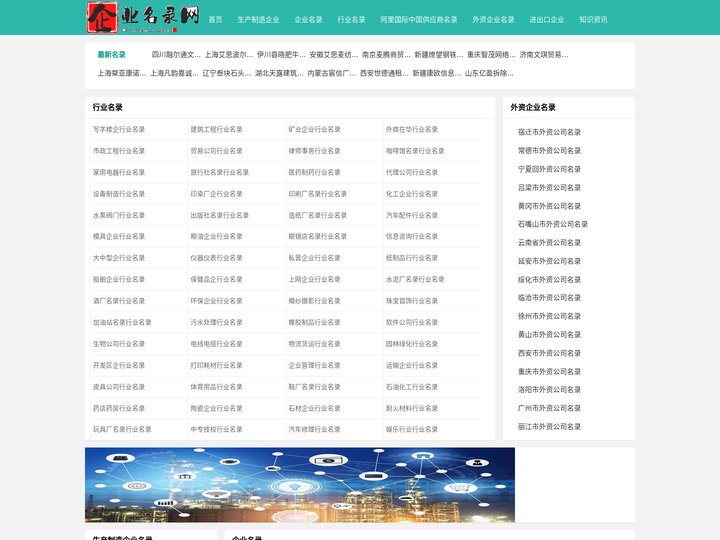The height and width of the screenshot is (540, 720).
Task: Open 广州市外资公司名录
Action: click(x=549, y=408)
